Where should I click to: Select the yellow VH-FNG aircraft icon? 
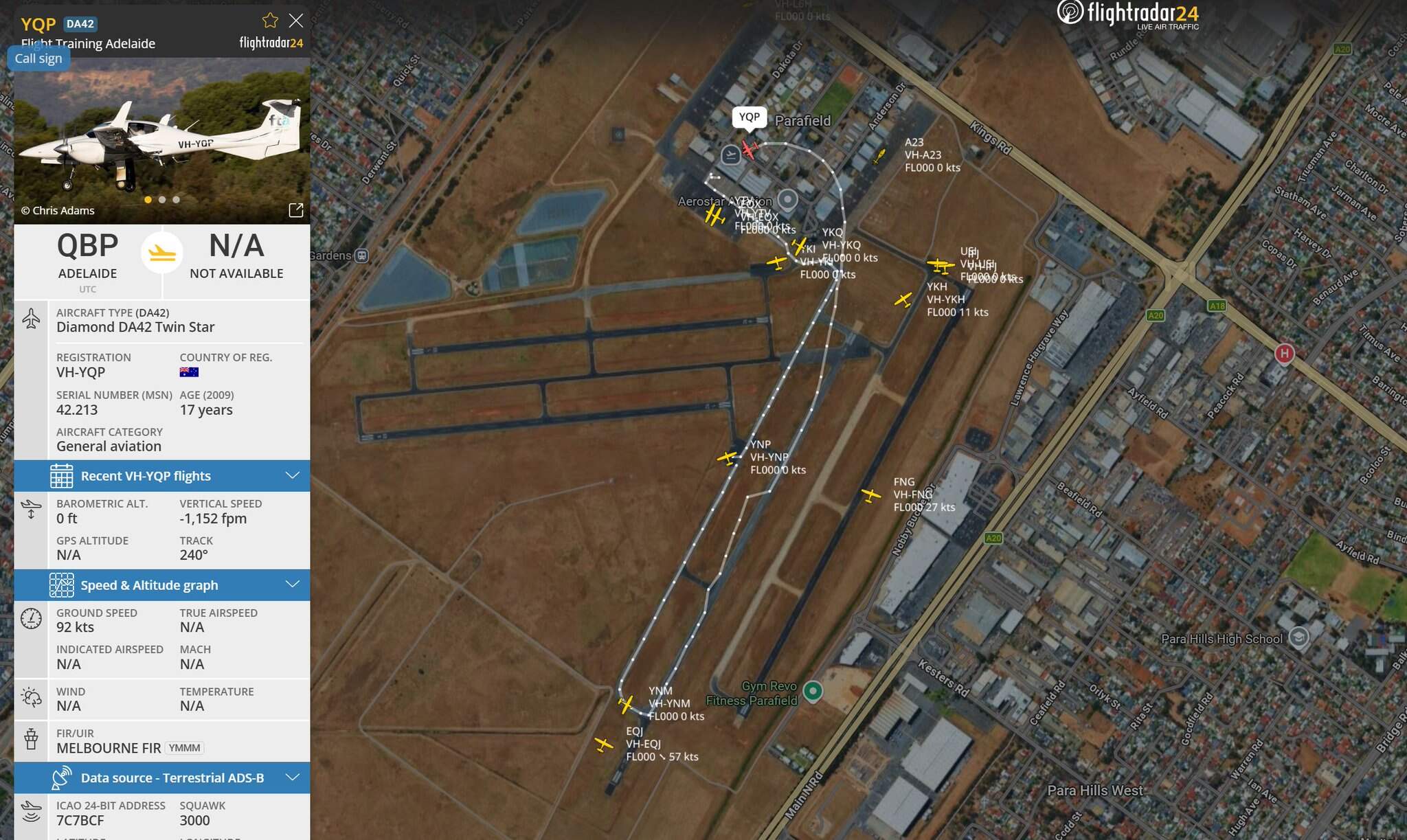click(x=871, y=495)
